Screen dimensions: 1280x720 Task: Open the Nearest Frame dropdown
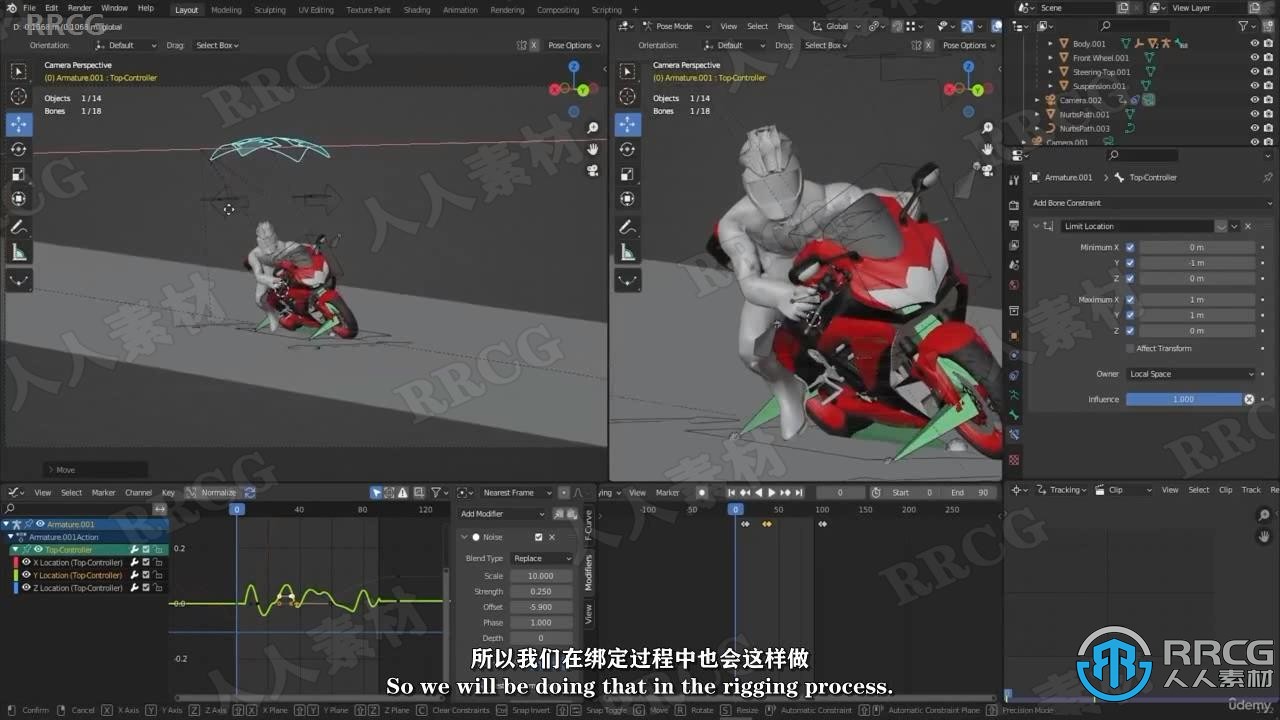tap(516, 493)
